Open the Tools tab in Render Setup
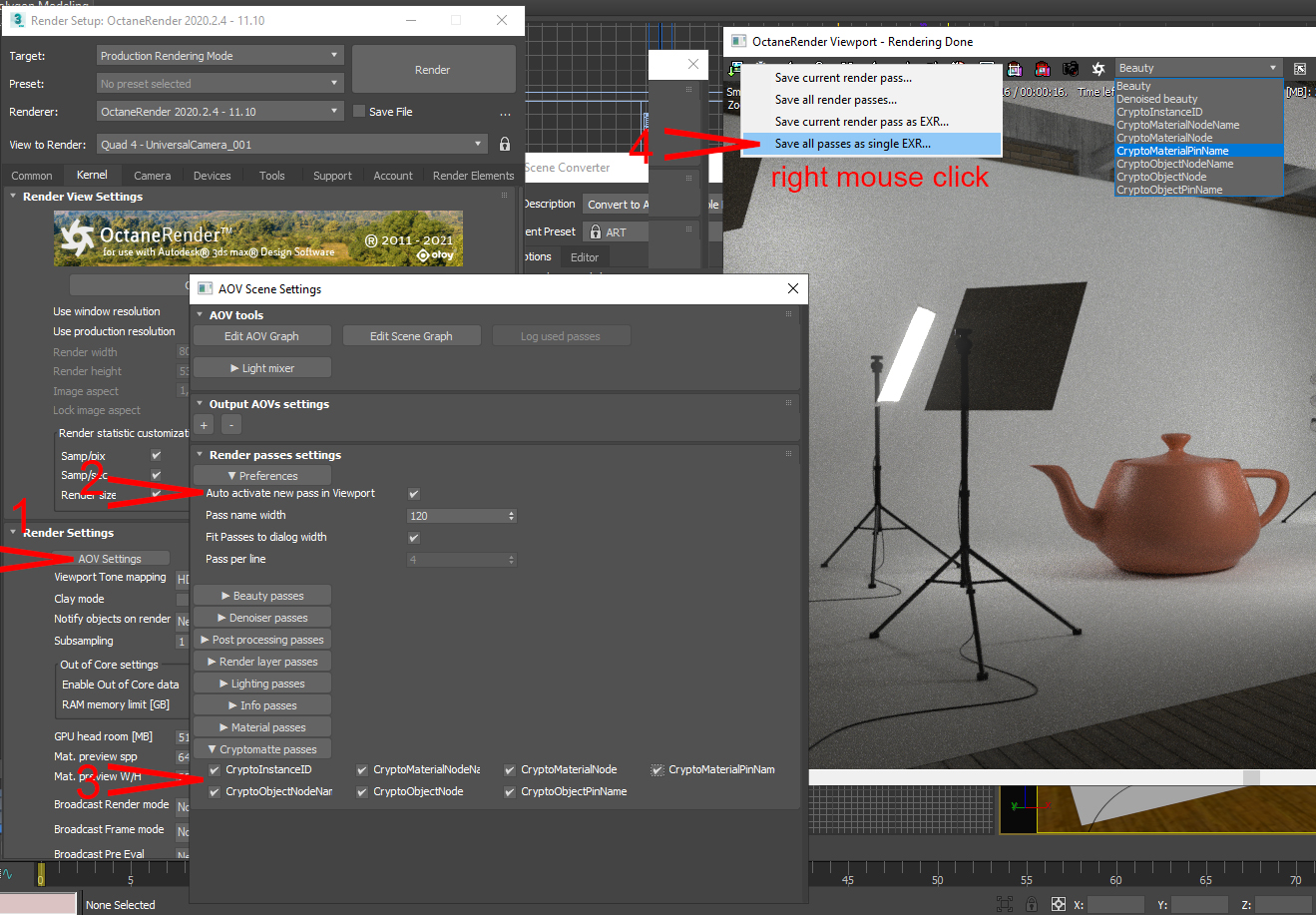 click(x=272, y=176)
